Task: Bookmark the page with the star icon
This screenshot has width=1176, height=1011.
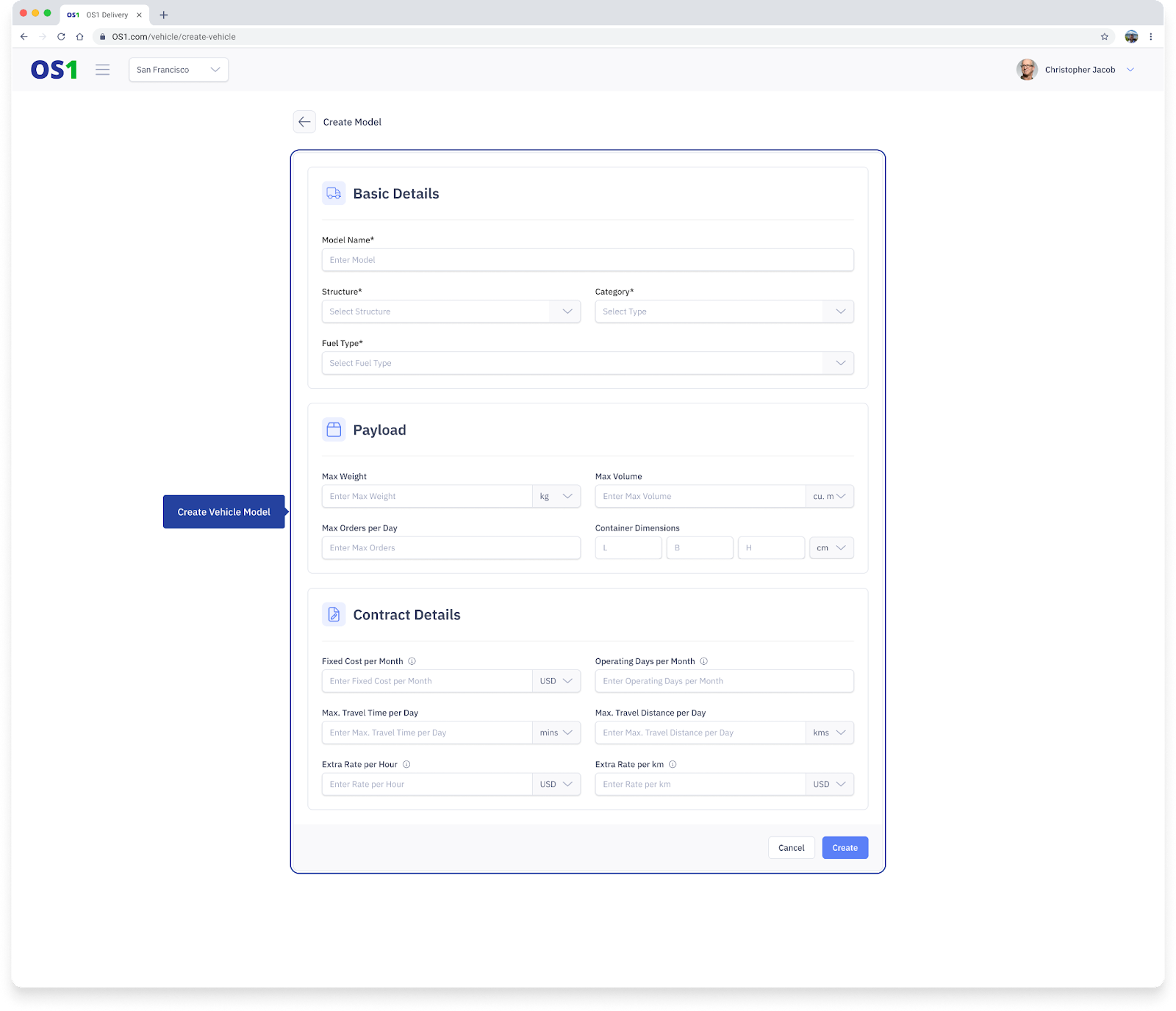Action: point(1104,37)
